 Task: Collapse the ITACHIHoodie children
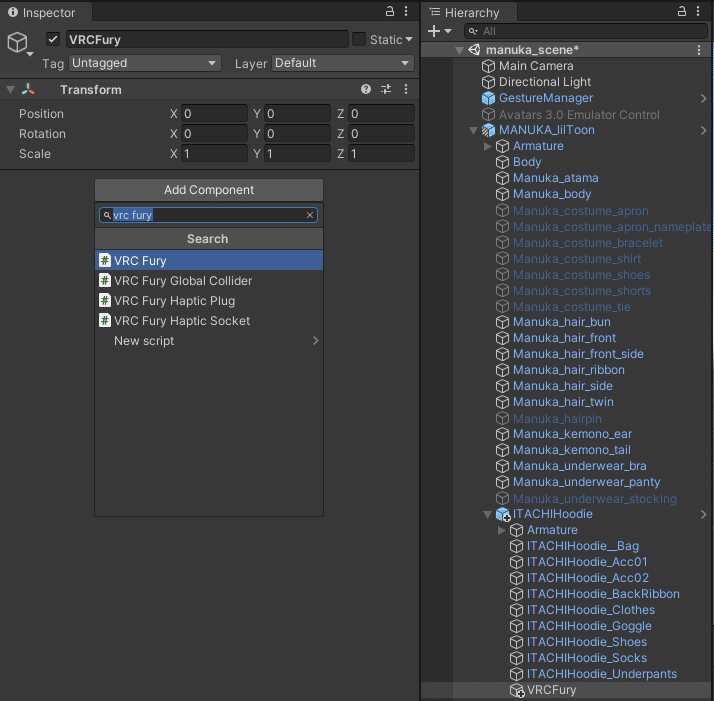487,515
